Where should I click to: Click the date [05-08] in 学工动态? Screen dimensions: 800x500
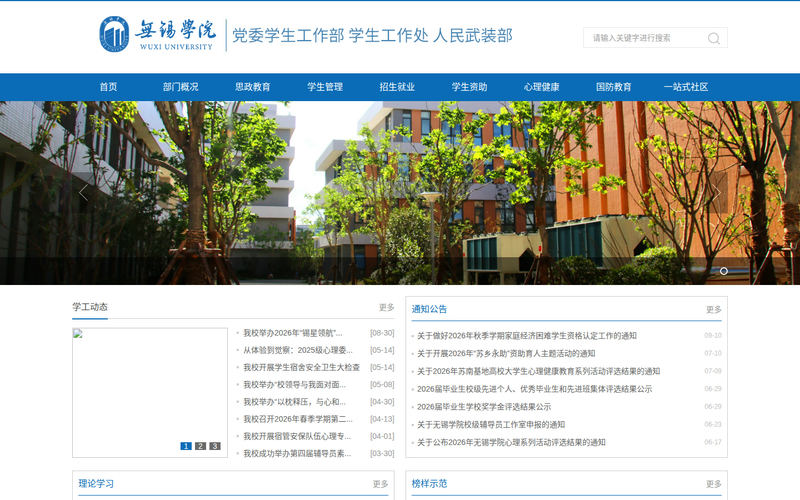pyautogui.click(x=382, y=385)
